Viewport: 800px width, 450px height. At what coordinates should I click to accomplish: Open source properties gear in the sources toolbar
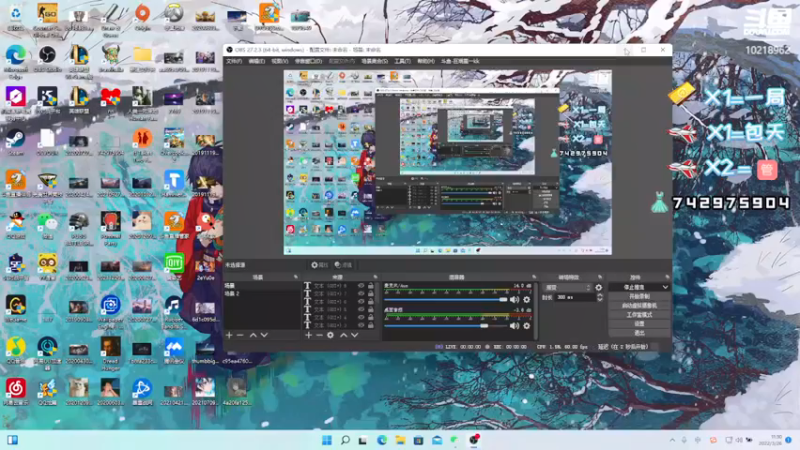pyautogui.click(x=331, y=335)
